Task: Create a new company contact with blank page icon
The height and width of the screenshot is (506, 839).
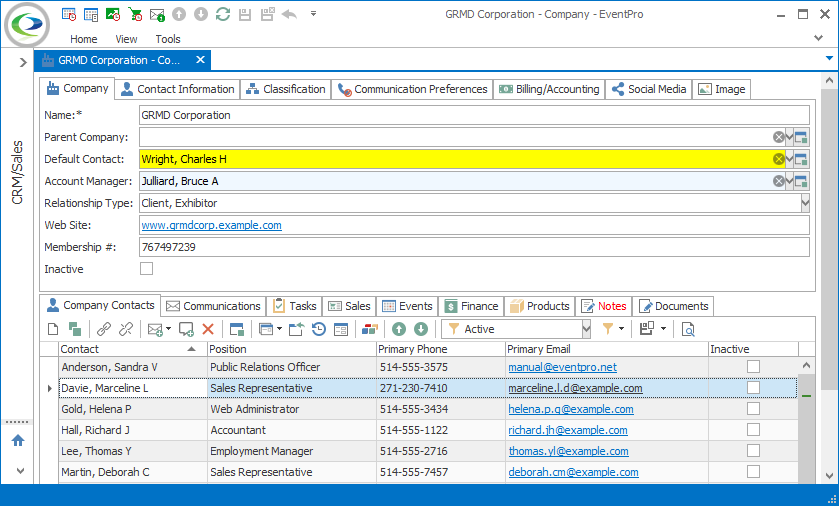Action: (x=52, y=329)
